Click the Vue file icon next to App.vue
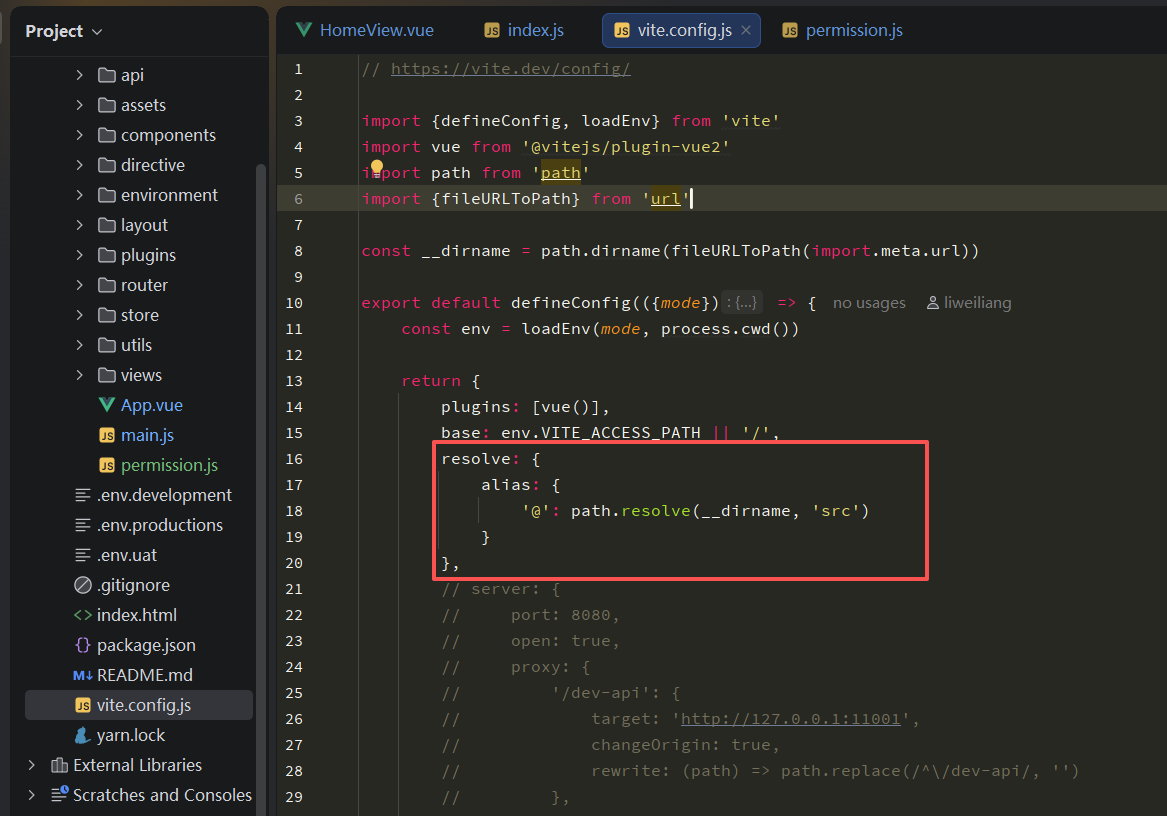 coord(109,405)
